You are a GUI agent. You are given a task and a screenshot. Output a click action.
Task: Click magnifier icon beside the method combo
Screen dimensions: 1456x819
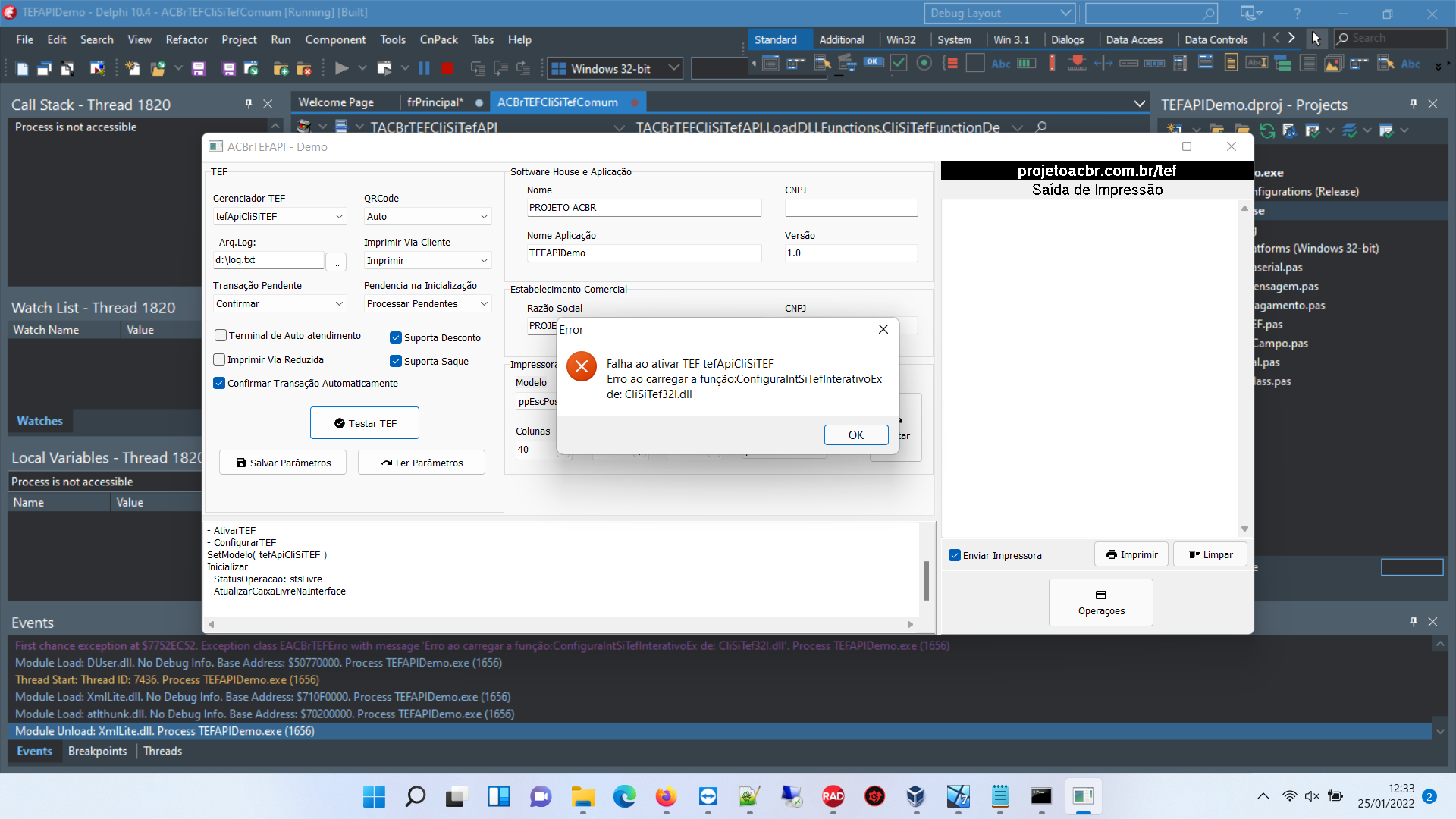click(1041, 127)
